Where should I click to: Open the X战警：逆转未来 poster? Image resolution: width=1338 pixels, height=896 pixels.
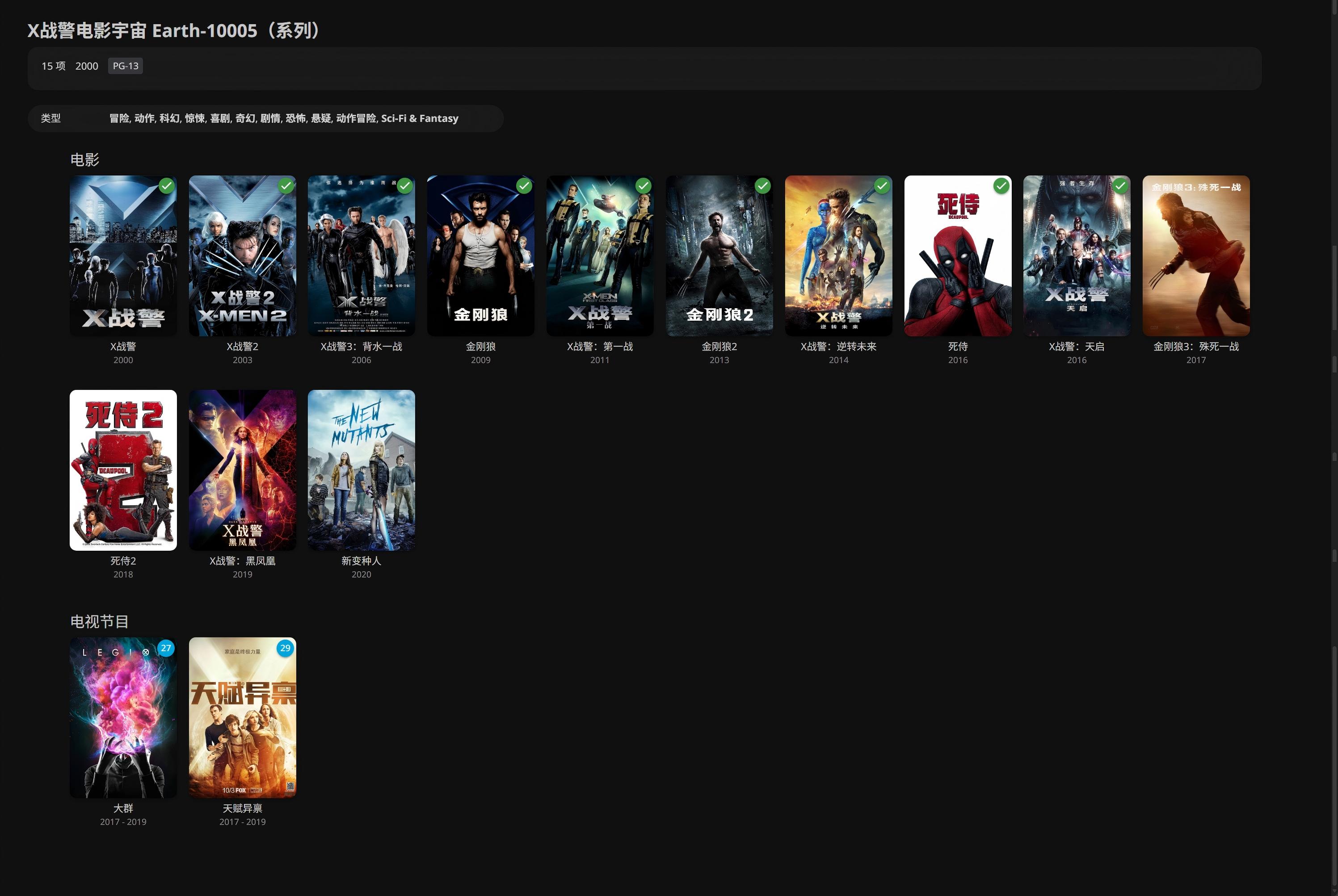[x=838, y=256]
